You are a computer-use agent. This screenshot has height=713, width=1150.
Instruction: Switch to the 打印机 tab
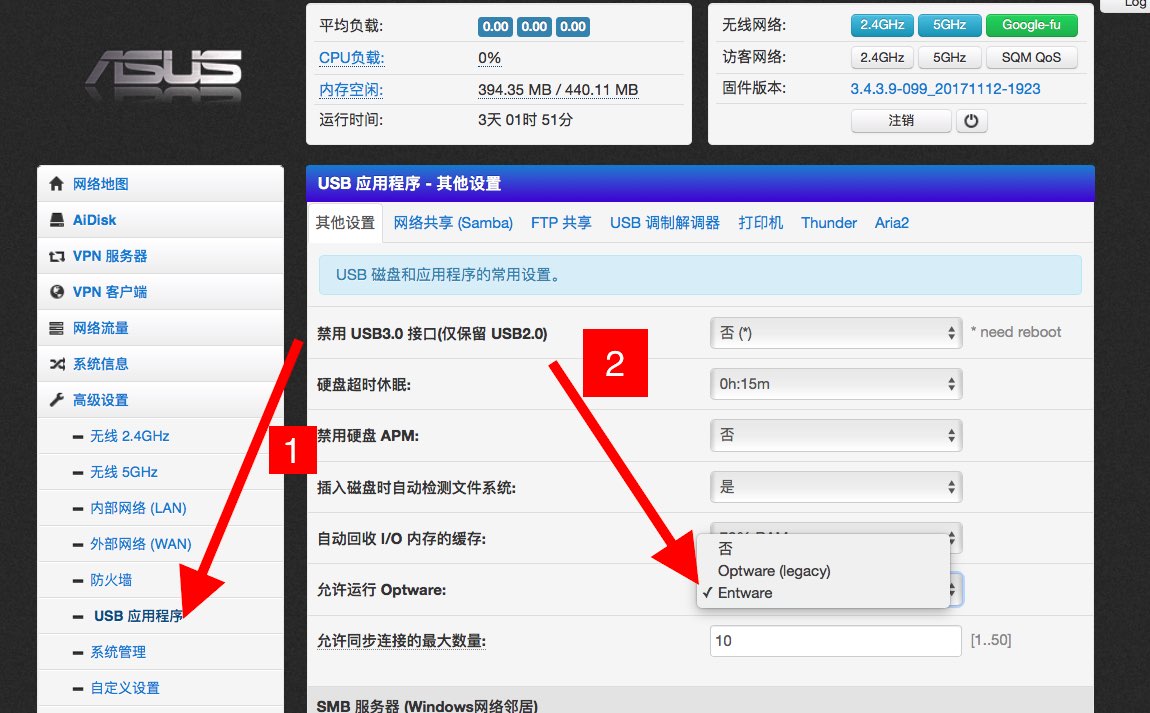[761, 222]
